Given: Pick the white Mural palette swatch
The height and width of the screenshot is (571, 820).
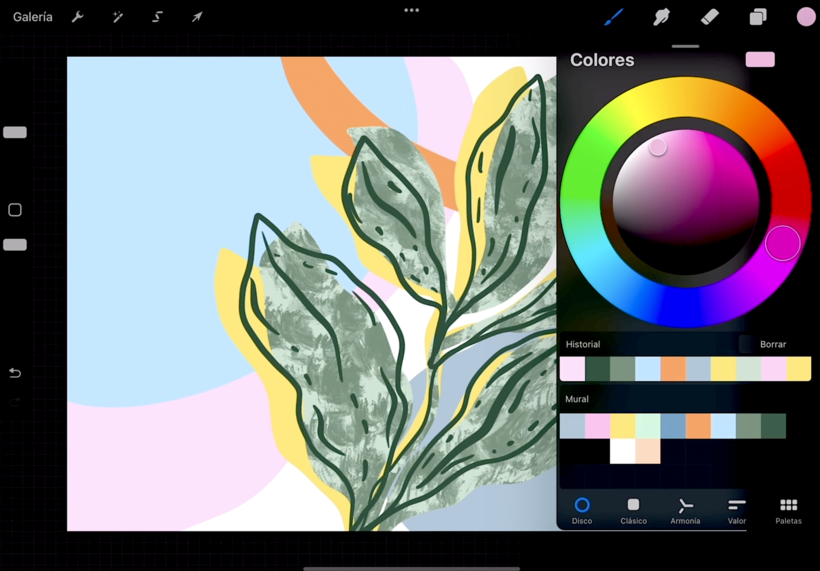Looking at the screenshot, I should click(622, 451).
